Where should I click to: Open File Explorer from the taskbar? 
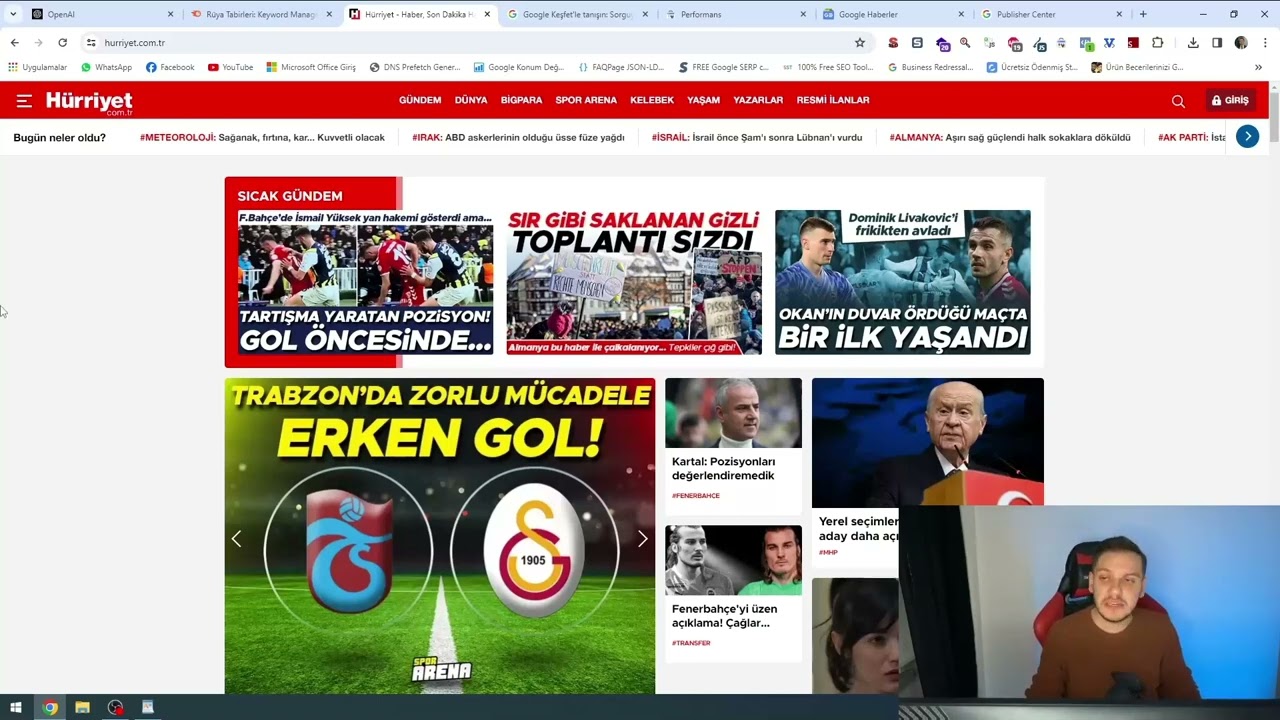82,707
